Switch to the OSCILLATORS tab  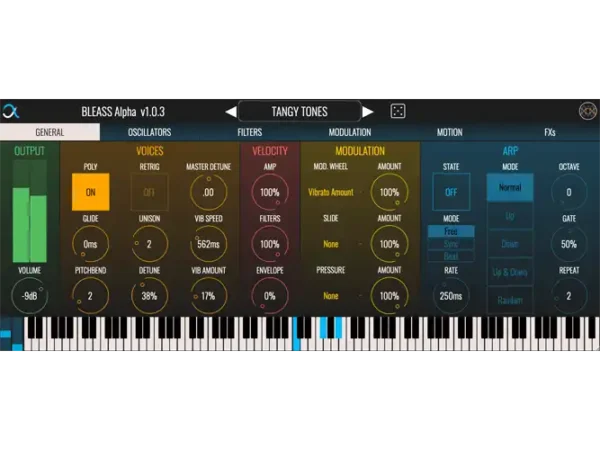click(x=150, y=132)
